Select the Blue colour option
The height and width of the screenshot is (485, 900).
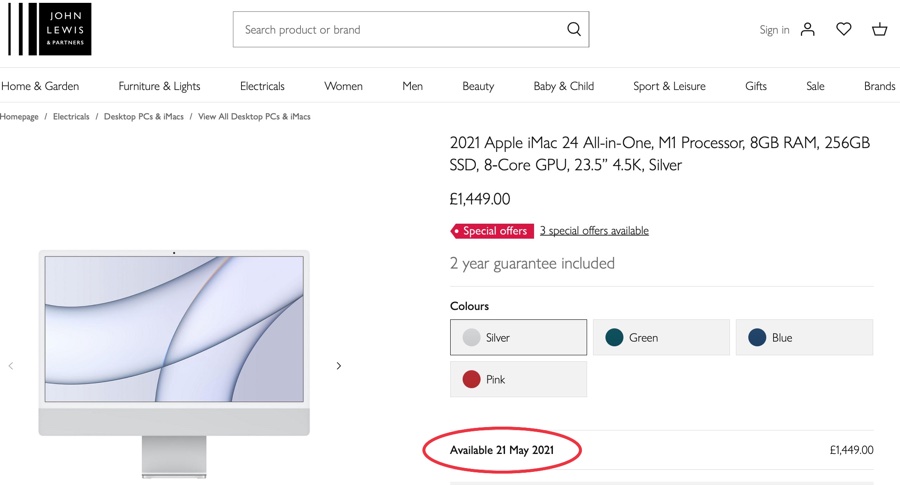point(804,338)
